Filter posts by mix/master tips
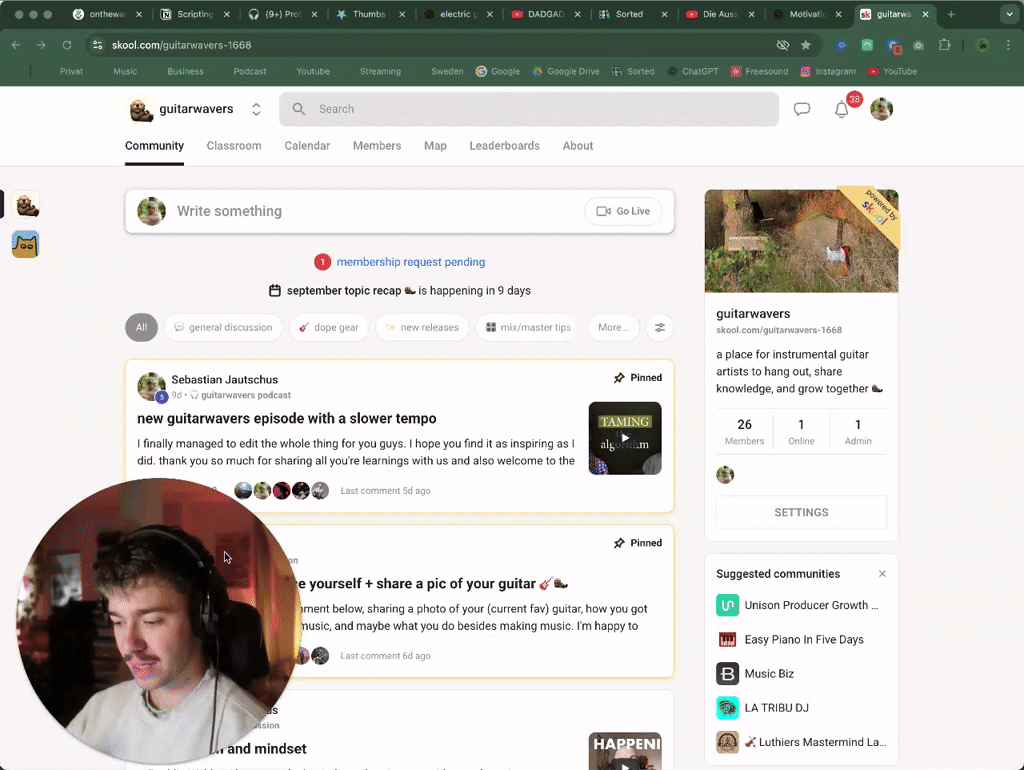 (x=526, y=327)
